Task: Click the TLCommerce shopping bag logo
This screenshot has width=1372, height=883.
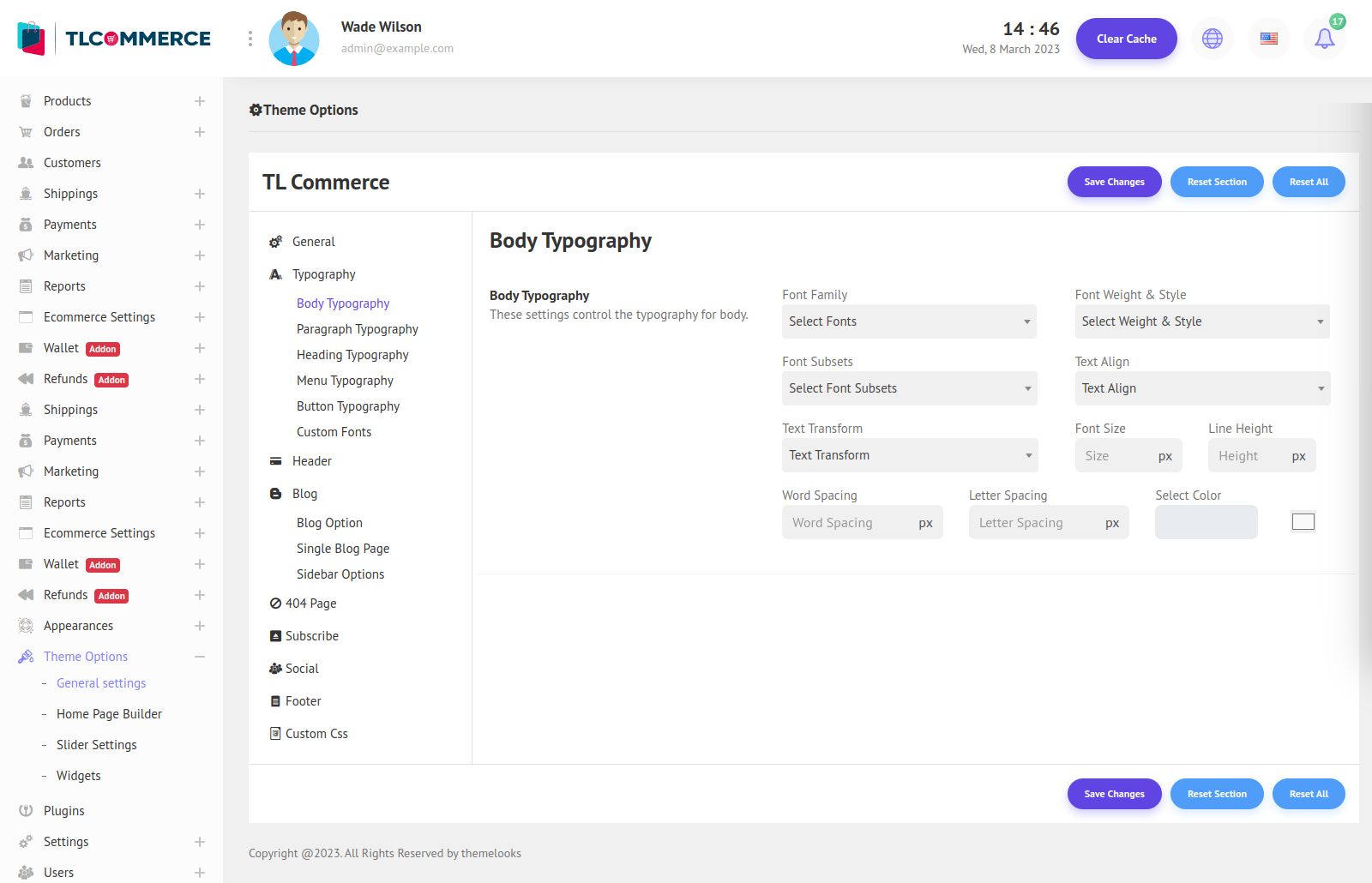Action: 31,39
